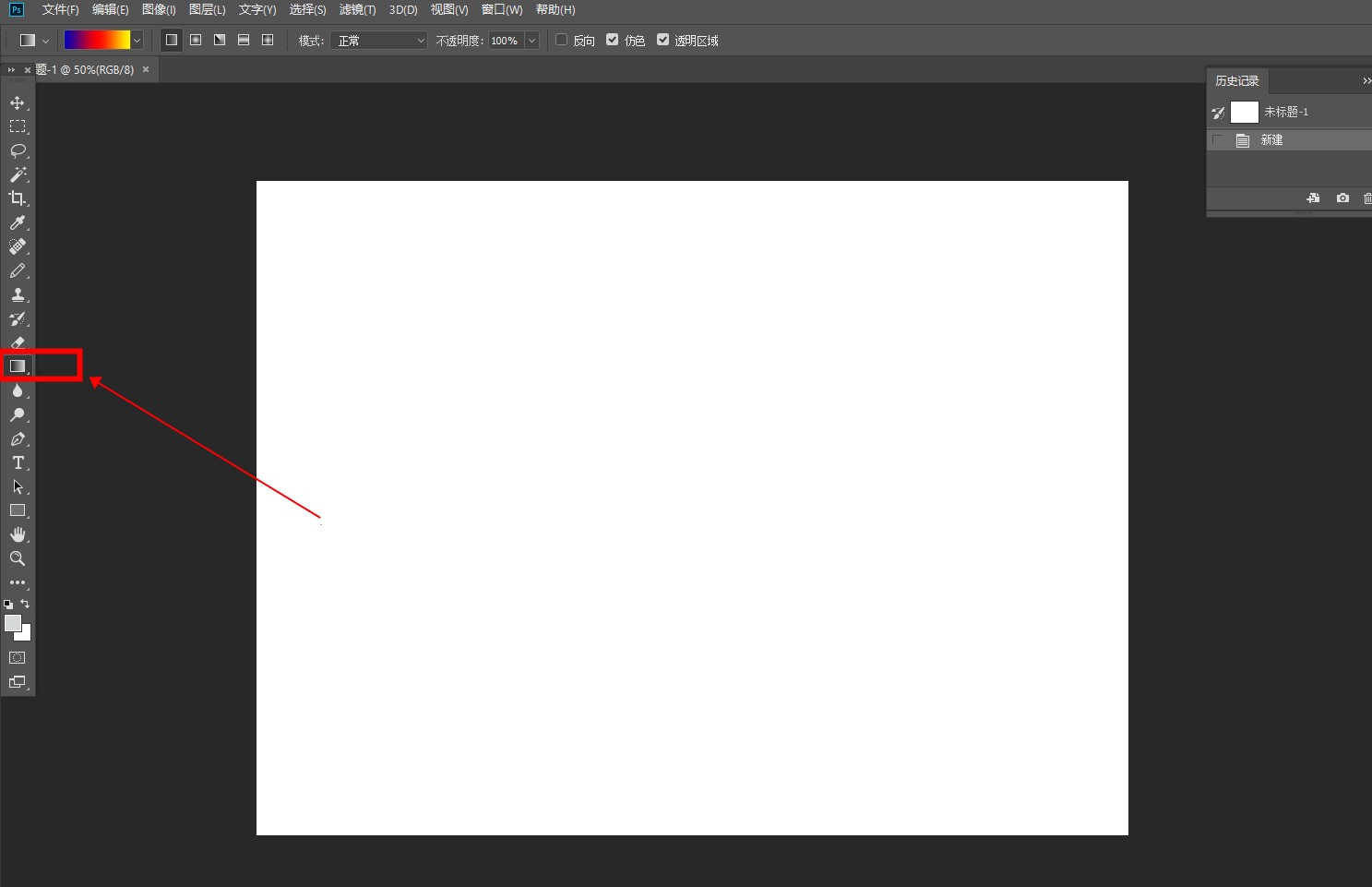Uncheck the 仿色 (Dither) checkbox
The image size is (1372, 887).
[x=612, y=40]
